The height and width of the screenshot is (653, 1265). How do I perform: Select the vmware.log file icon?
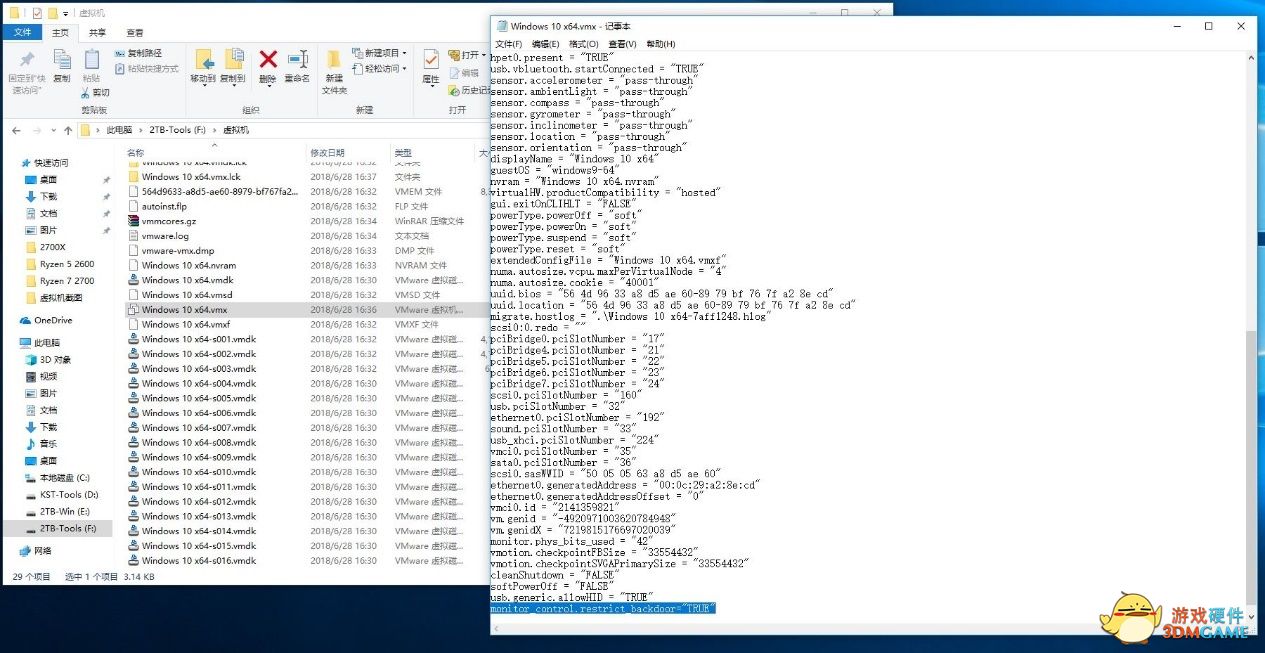click(133, 236)
